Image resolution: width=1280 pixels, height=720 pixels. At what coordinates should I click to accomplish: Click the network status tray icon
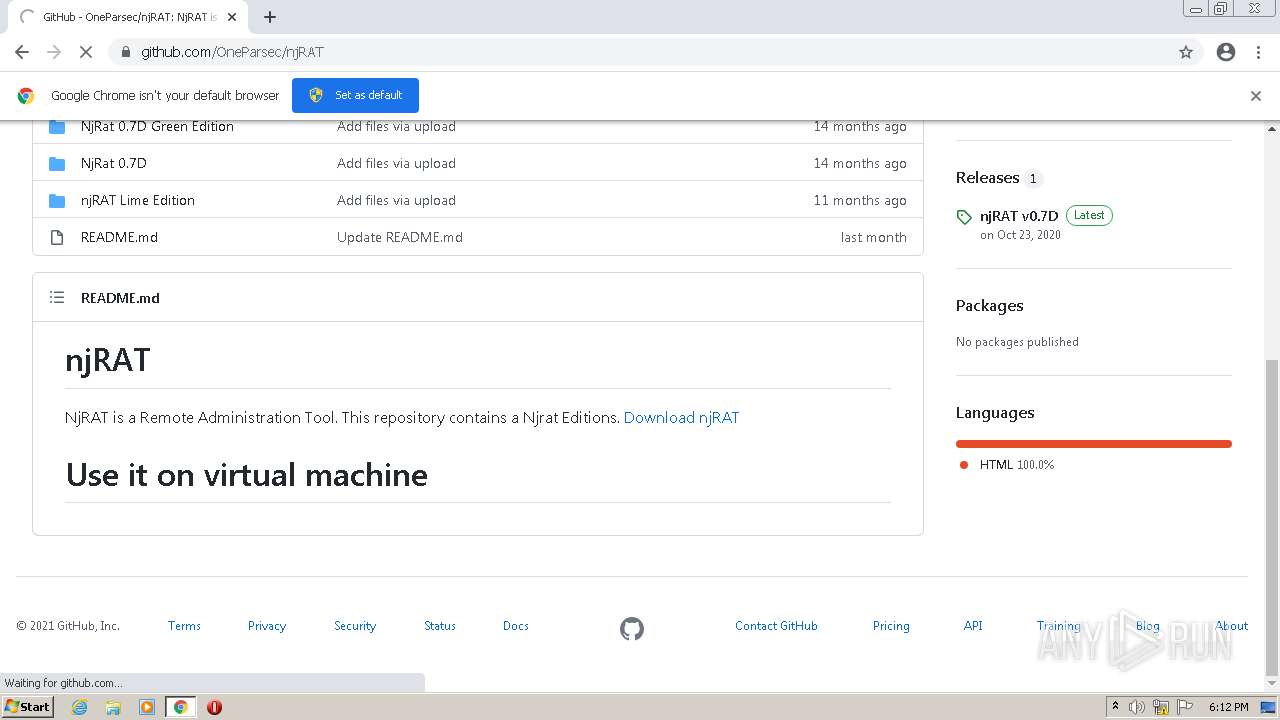1161,707
